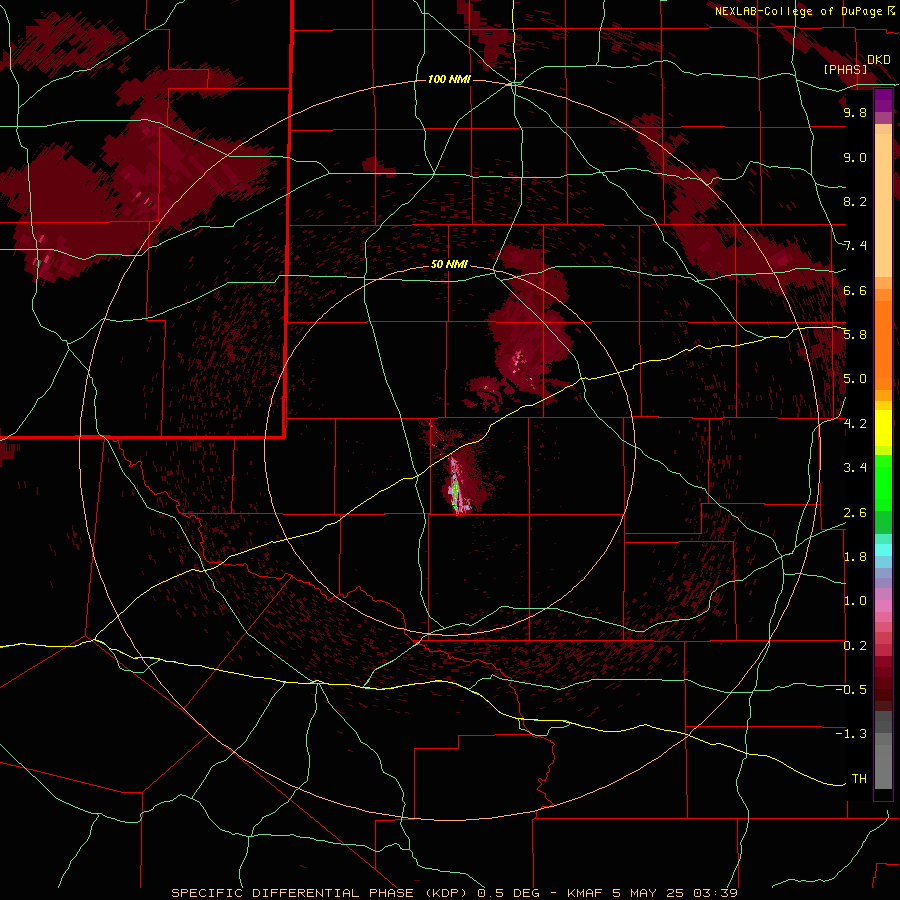
Task: Click the 1.0 value on the color scale
Action: (855, 600)
